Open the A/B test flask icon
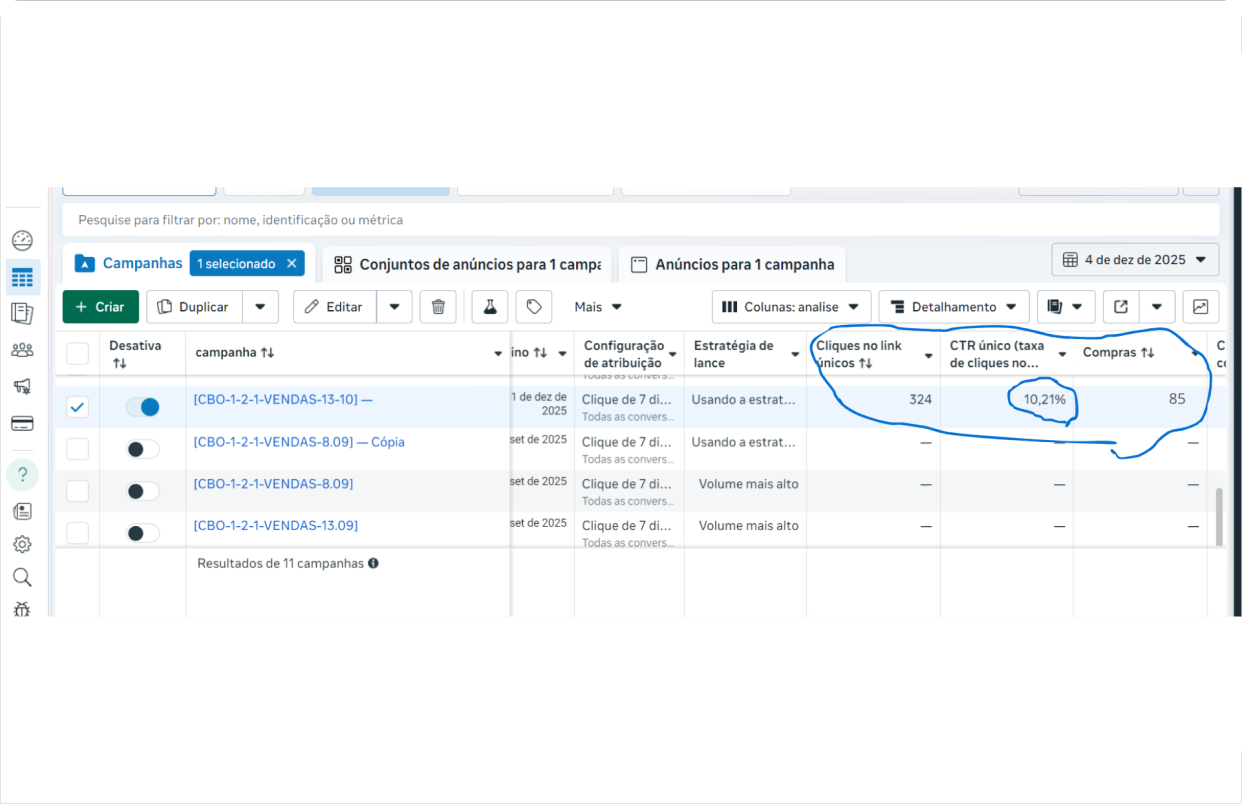The width and height of the screenshot is (1242, 804). tap(490, 307)
